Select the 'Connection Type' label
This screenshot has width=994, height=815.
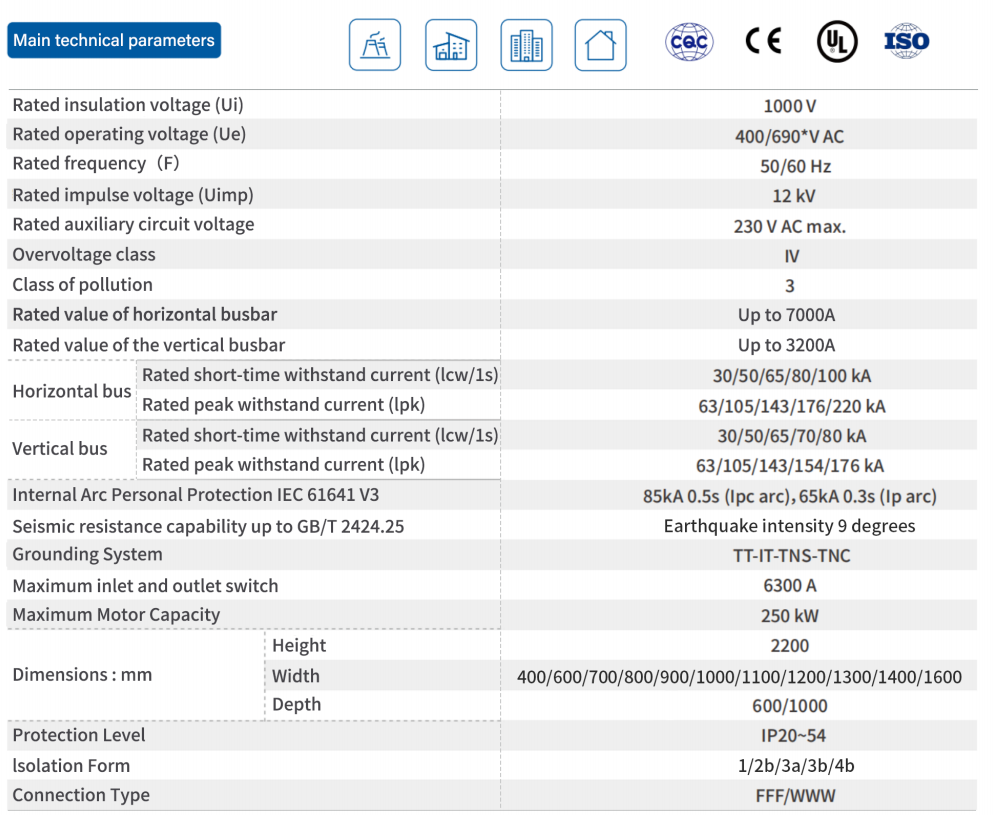(82, 795)
